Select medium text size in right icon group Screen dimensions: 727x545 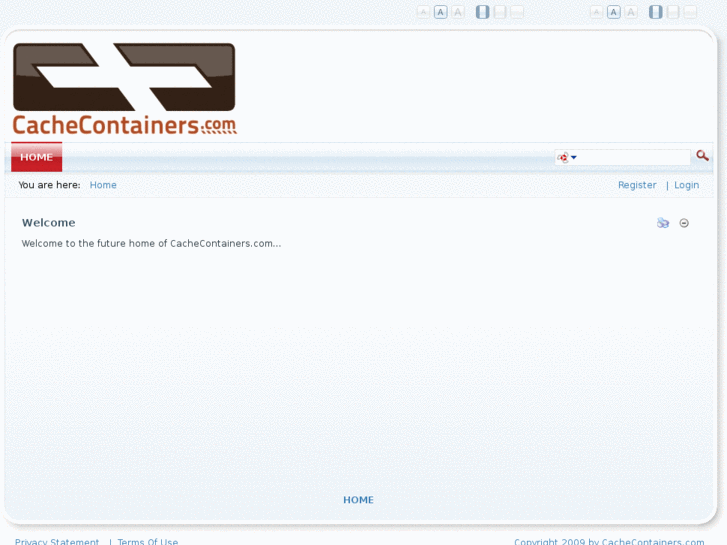tap(614, 12)
